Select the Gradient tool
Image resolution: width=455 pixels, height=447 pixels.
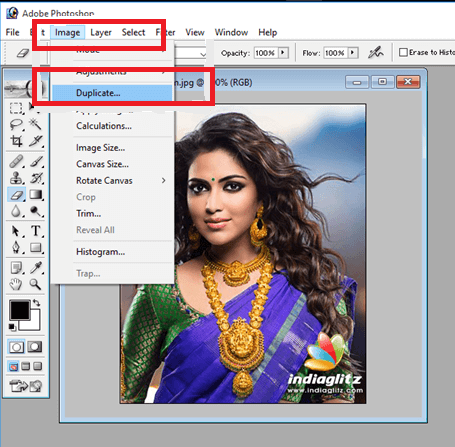click(35, 195)
